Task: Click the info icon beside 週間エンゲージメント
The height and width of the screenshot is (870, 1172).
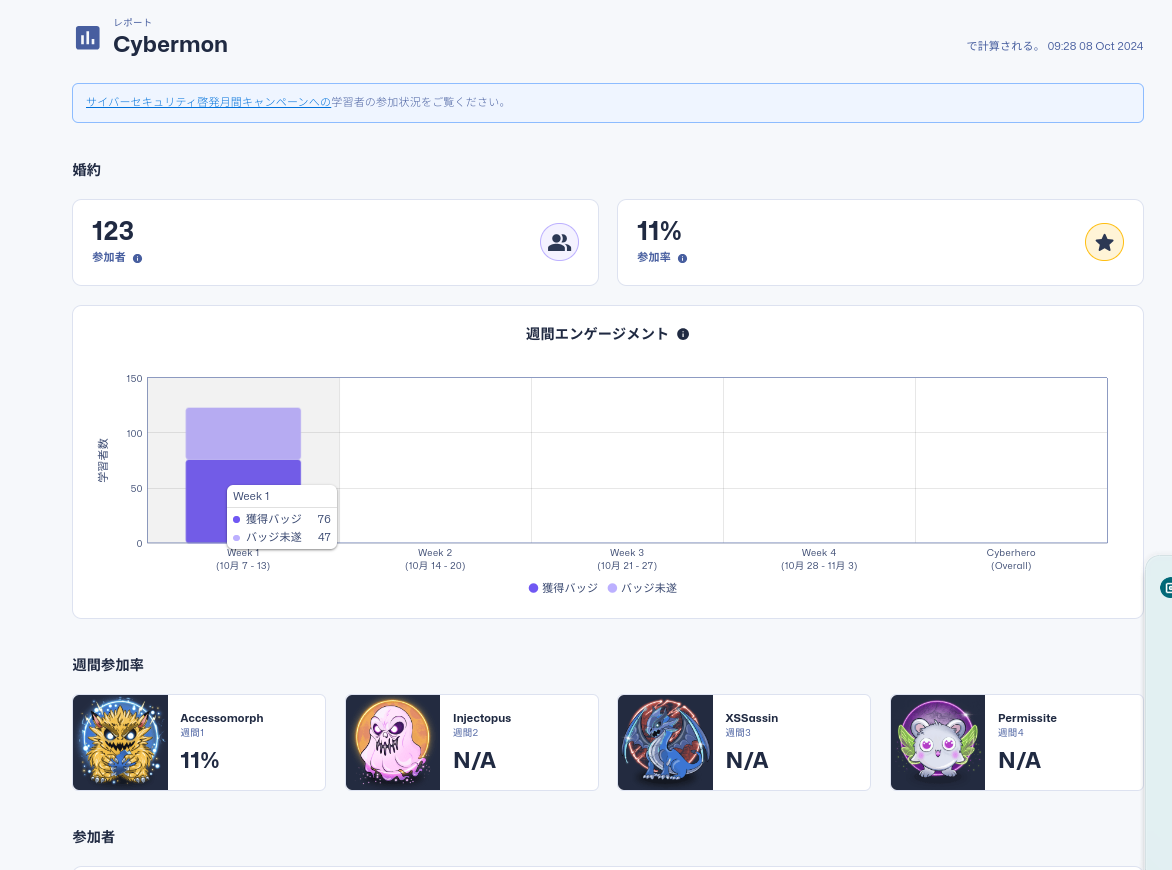Action: tap(683, 334)
